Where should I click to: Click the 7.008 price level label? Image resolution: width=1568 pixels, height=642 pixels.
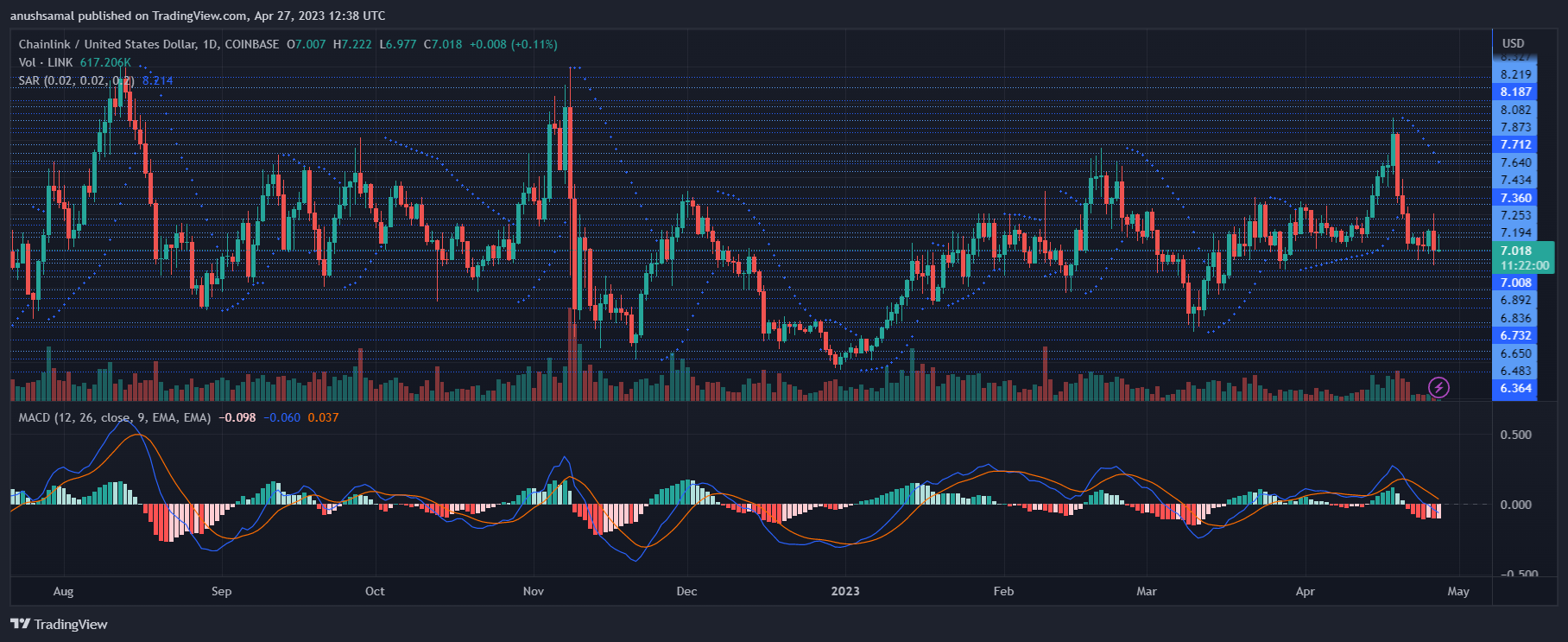click(1515, 283)
